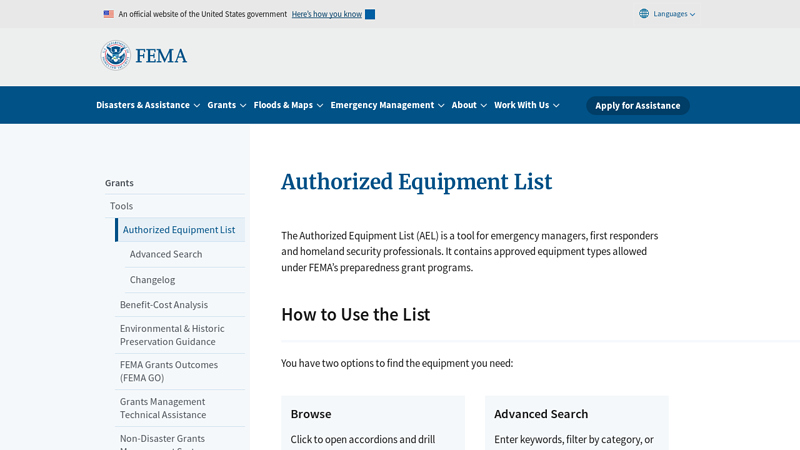Open Grants in the sidebar
This screenshot has width=800, height=450.
119,183
